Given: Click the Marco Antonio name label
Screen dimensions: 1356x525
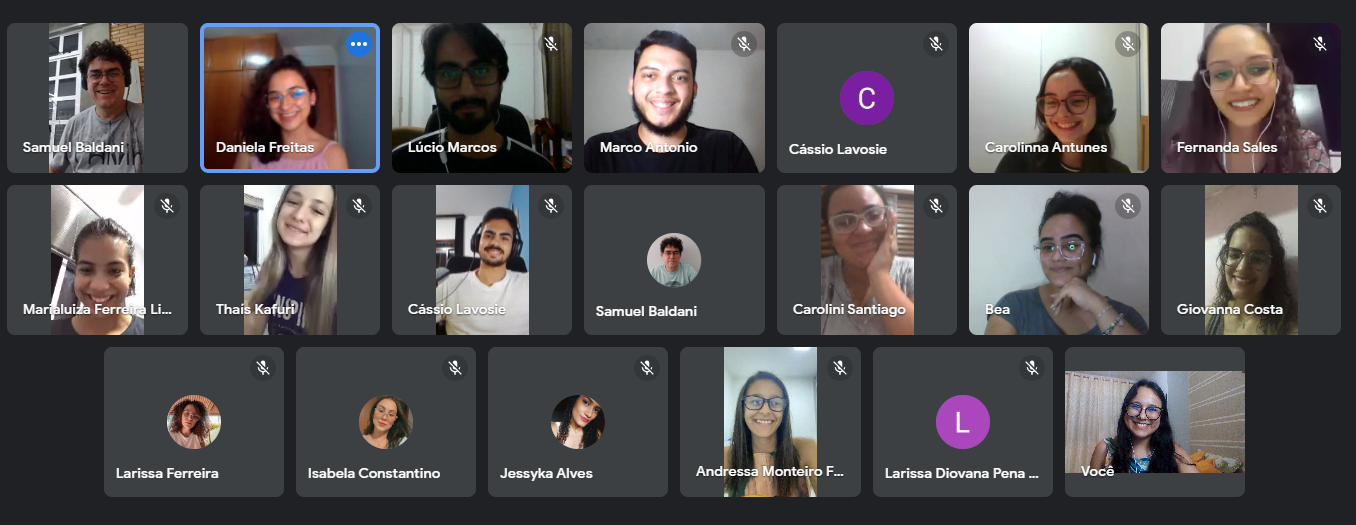Looking at the screenshot, I should (648, 147).
